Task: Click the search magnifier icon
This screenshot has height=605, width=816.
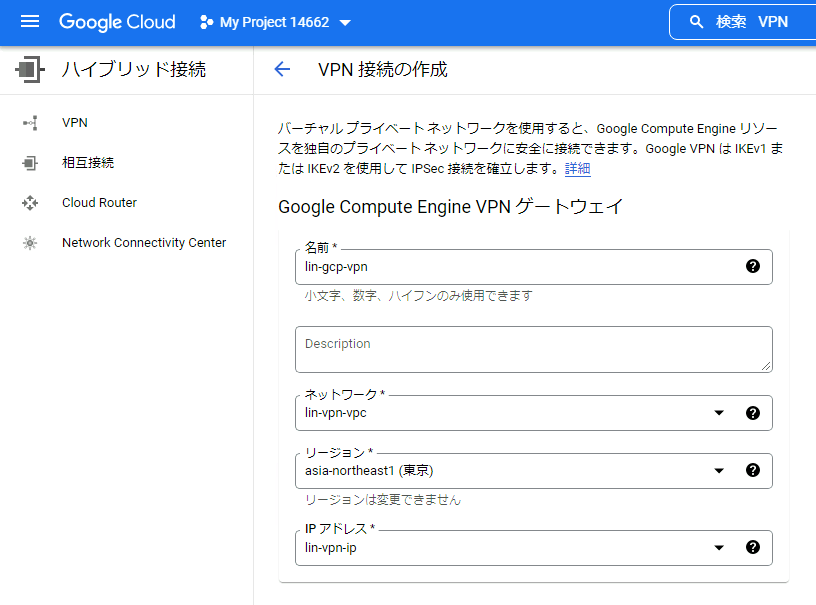Action: coord(697,22)
